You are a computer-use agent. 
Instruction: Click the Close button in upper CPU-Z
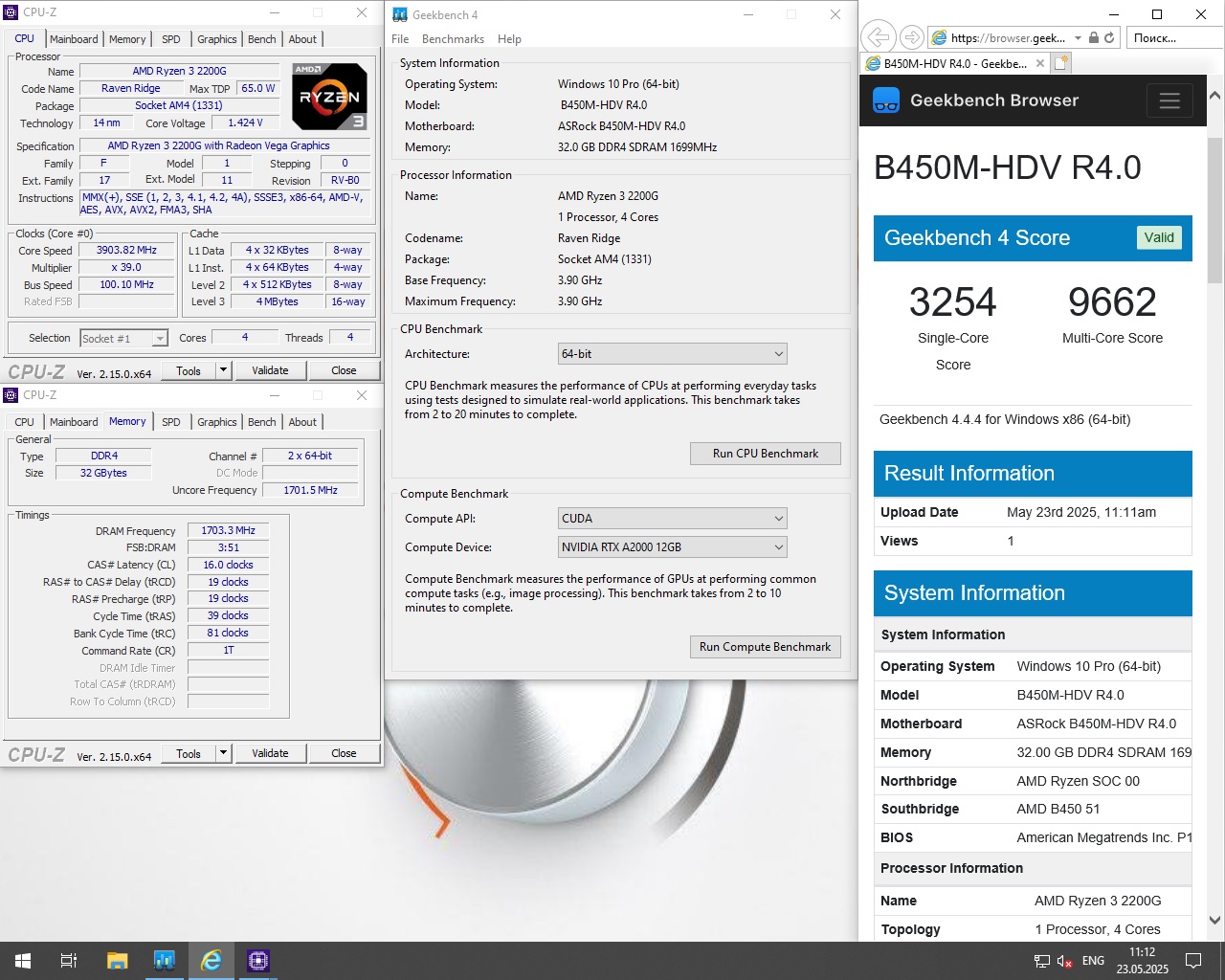click(344, 370)
